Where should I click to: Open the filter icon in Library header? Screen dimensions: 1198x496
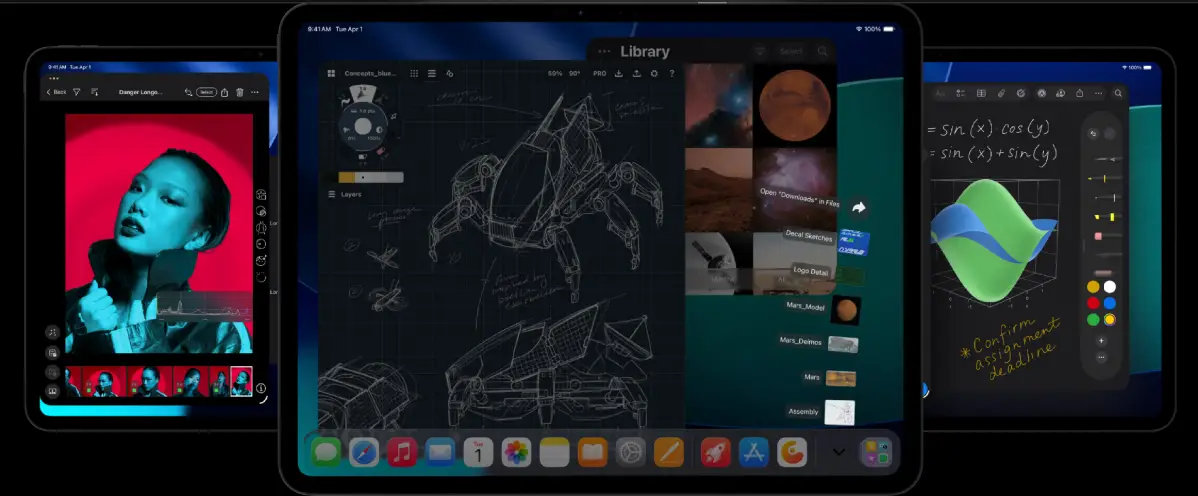tap(759, 51)
